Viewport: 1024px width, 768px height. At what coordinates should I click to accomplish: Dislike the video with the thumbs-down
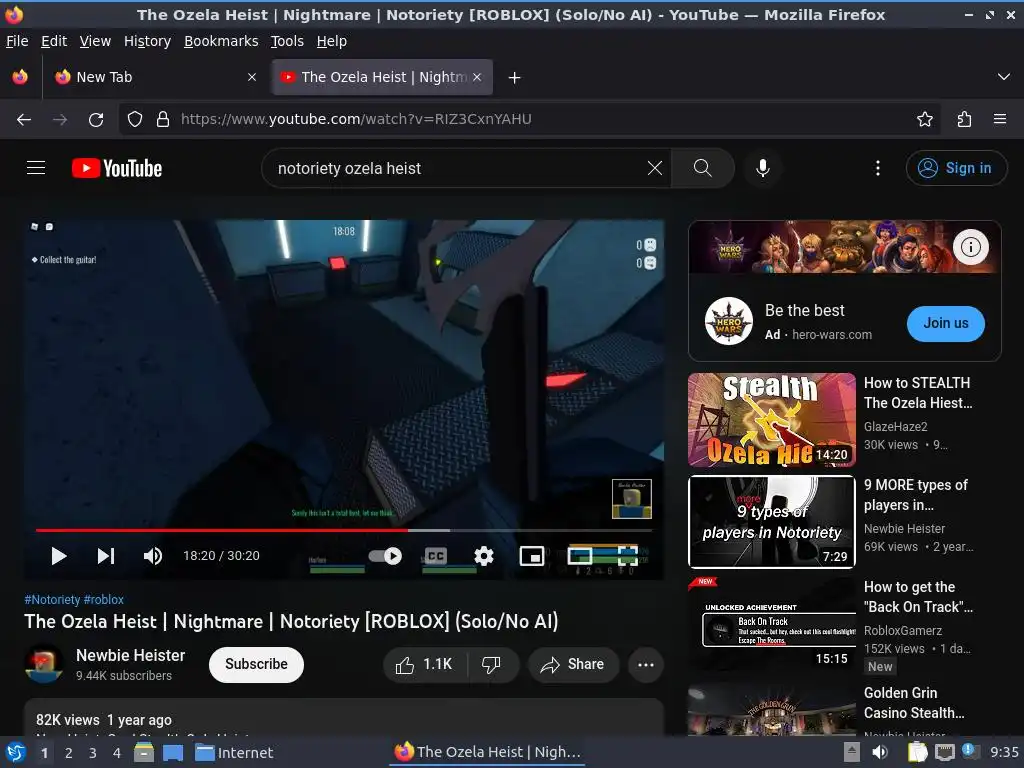tap(492, 665)
